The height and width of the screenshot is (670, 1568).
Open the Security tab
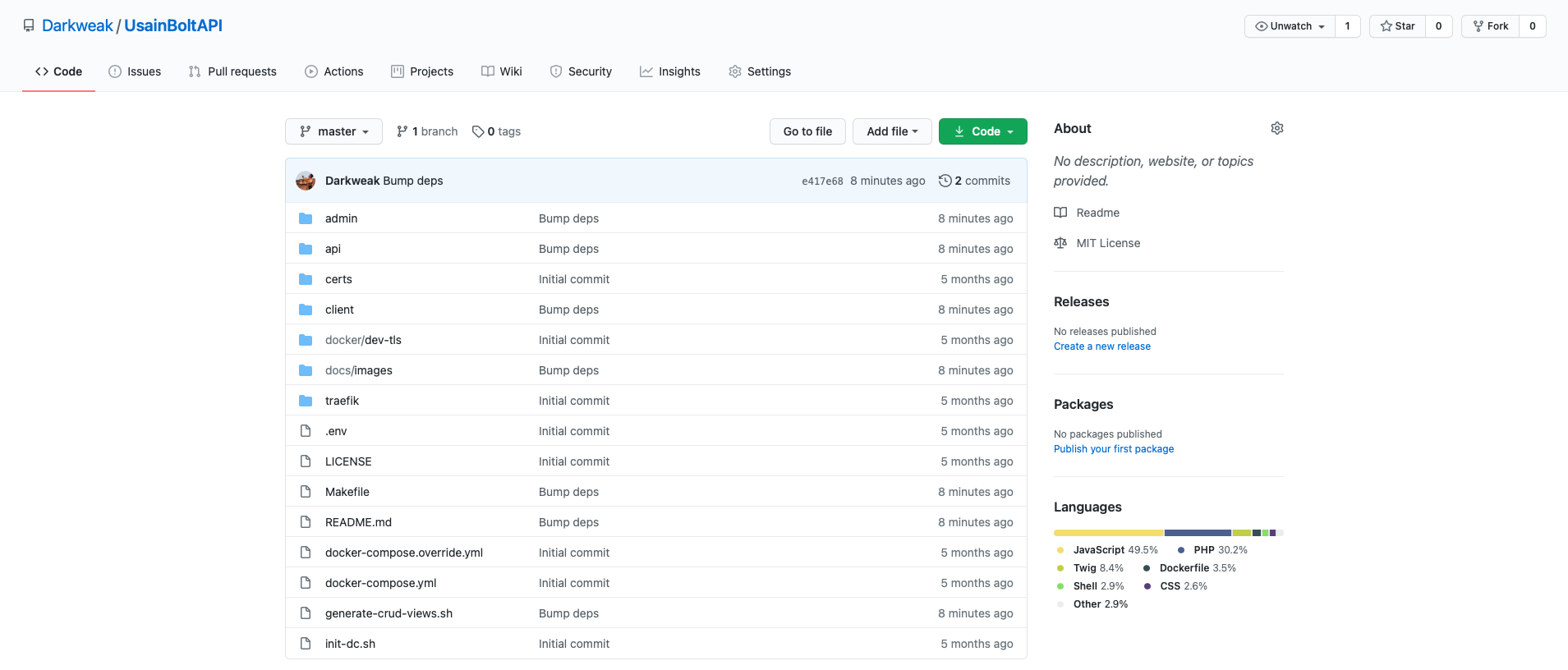581,71
